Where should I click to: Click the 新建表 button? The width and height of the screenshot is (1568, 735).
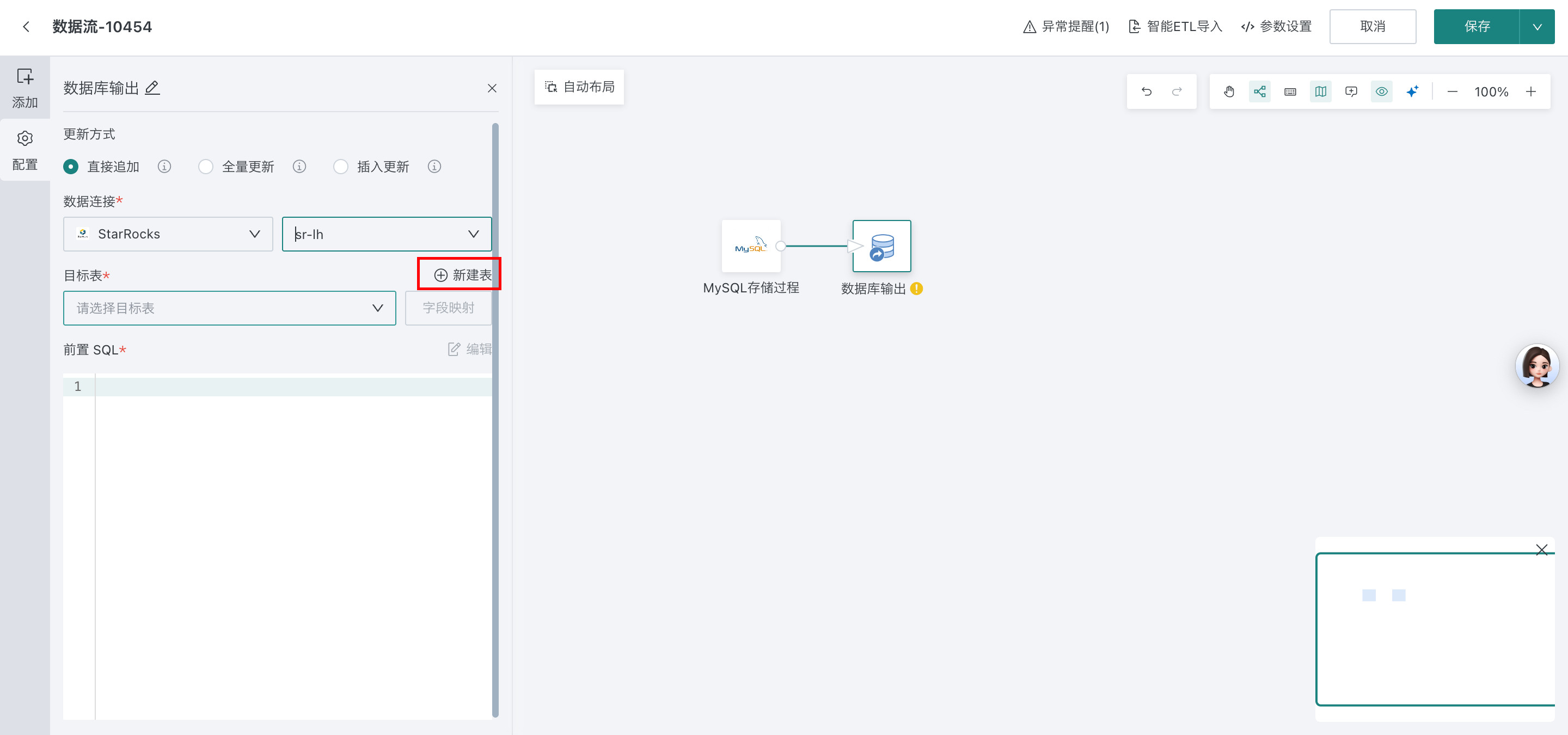tap(463, 275)
